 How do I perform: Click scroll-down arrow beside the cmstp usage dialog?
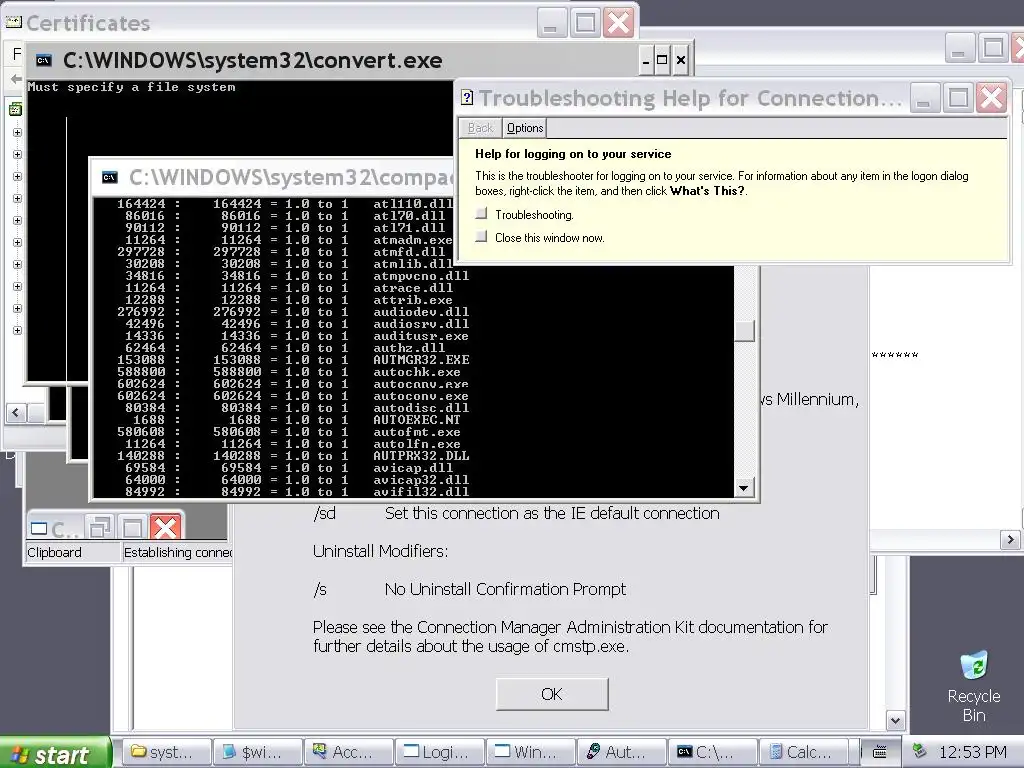coord(895,720)
